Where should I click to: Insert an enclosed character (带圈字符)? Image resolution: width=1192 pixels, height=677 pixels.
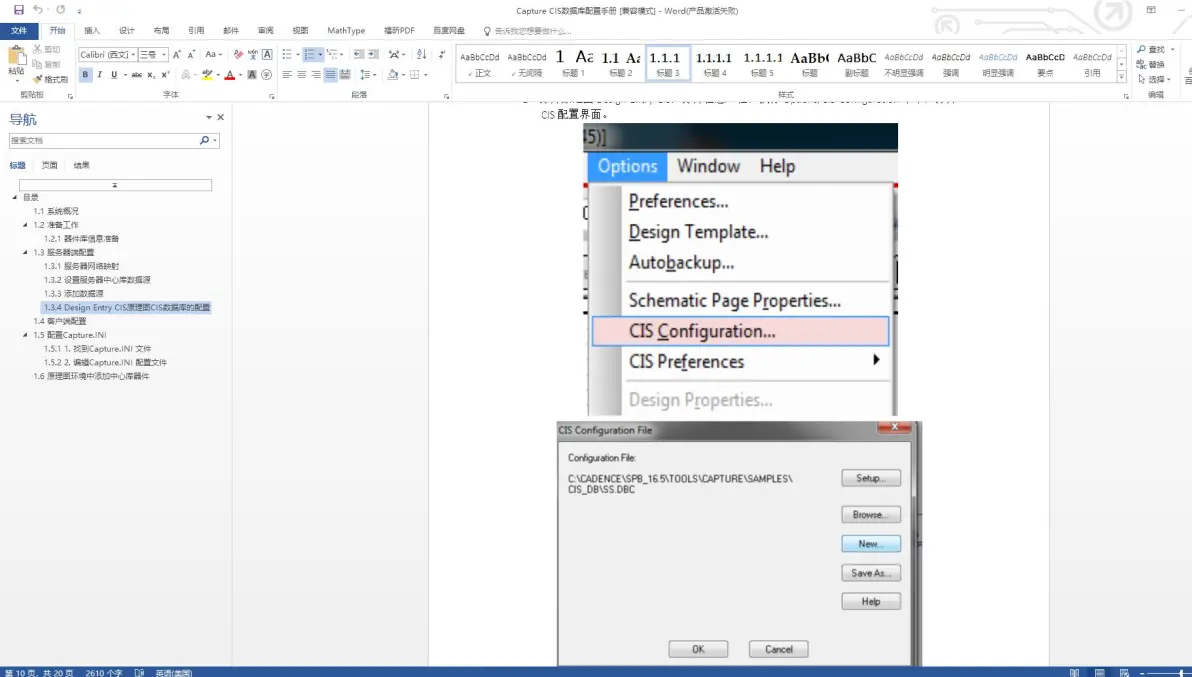[266, 74]
